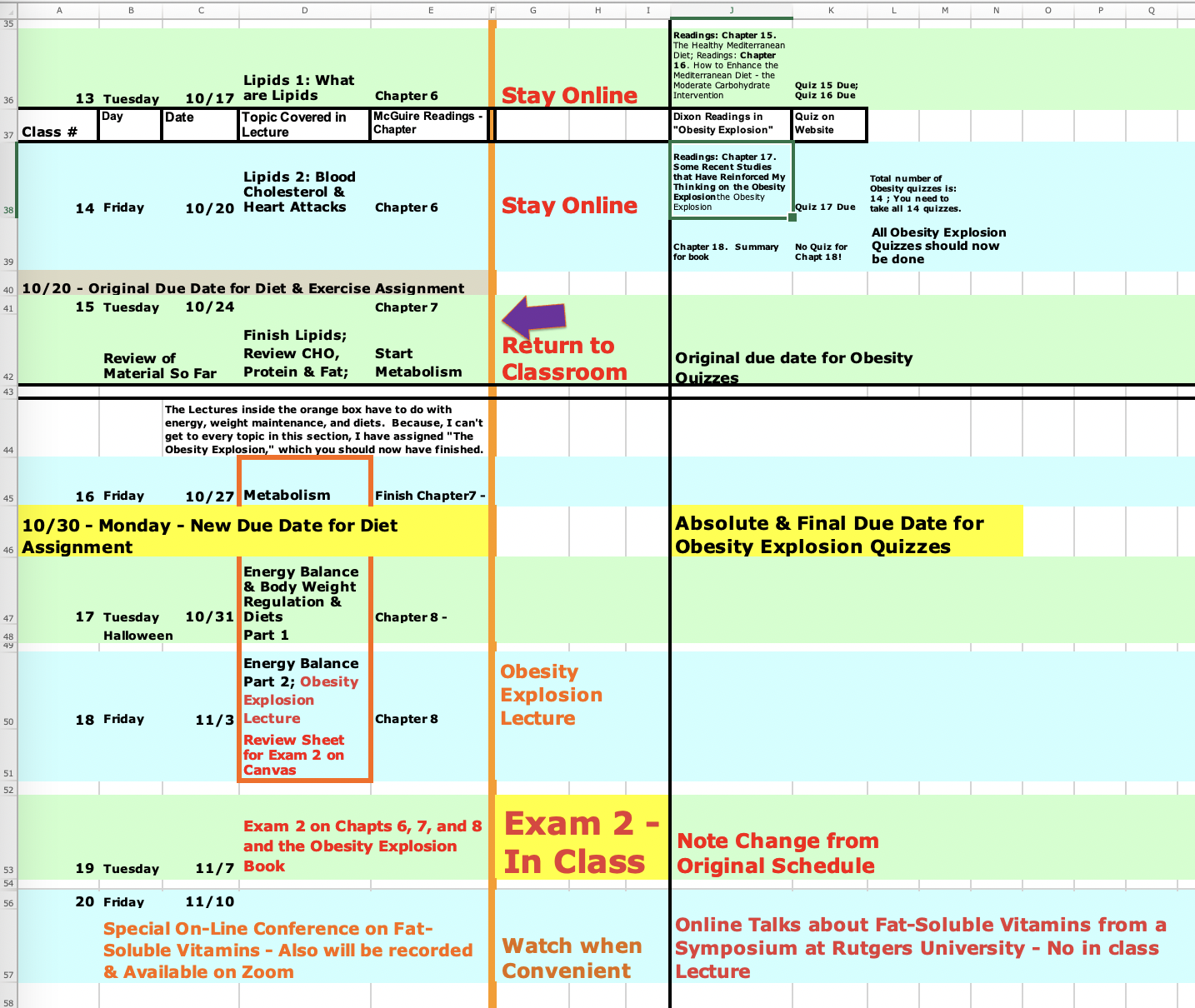Screen dimensions: 1195x1008
Task: Click the purple left-pointing arrow shape
Action: click(535, 317)
